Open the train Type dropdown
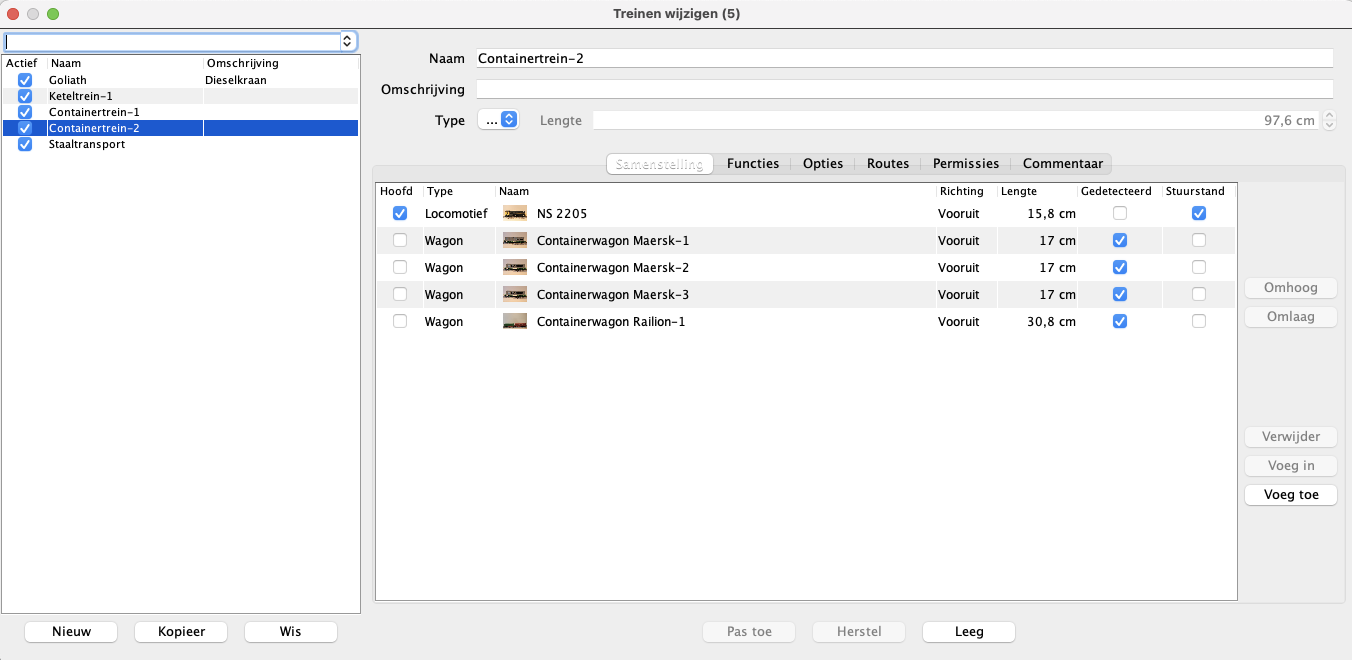This screenshot has width=1352, height=660. [x=497, y=120]
